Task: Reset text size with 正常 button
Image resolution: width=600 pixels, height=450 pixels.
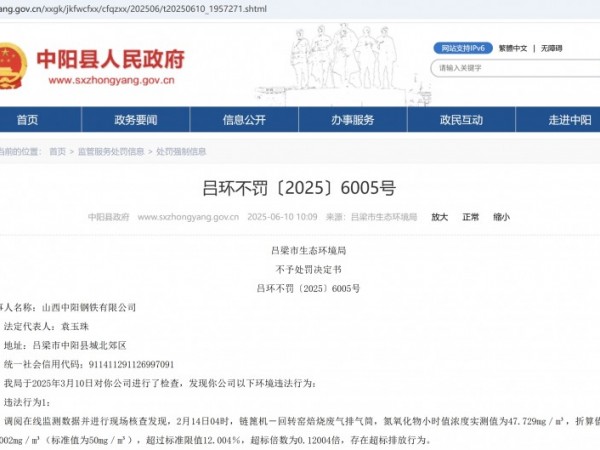Action: (x=470, y=217)
